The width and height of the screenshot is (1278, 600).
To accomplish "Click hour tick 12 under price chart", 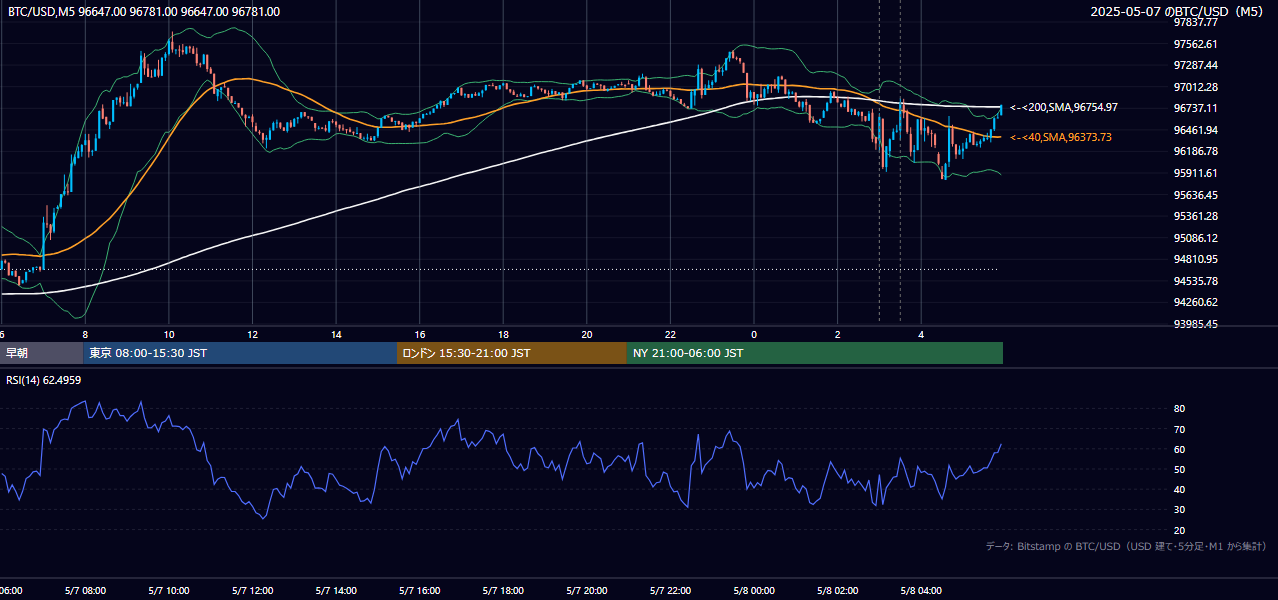I will (253, 334).
